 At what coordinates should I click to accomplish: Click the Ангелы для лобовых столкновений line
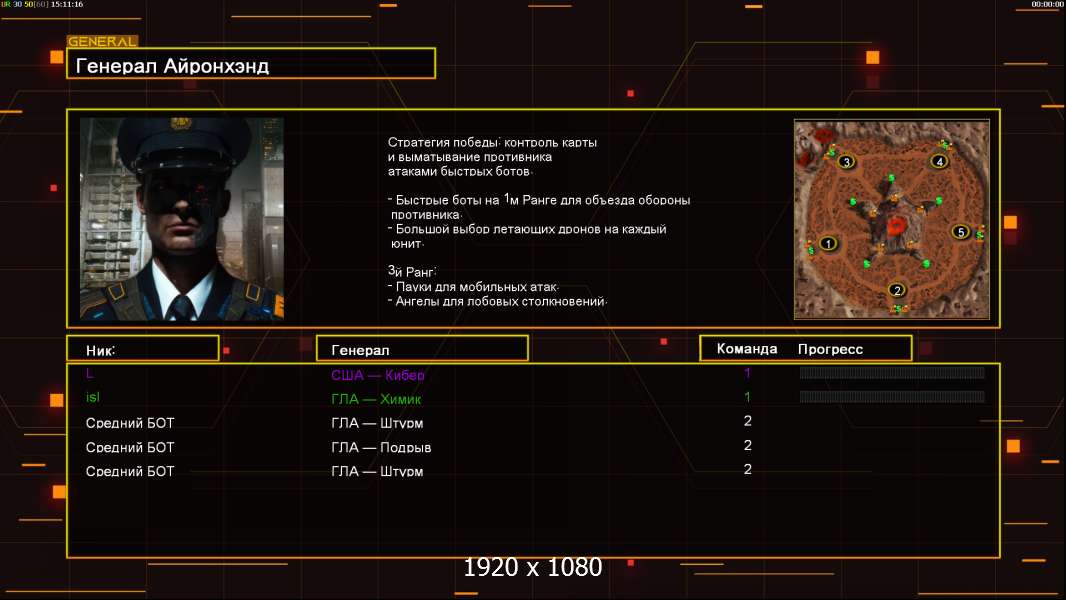[498, 301]
